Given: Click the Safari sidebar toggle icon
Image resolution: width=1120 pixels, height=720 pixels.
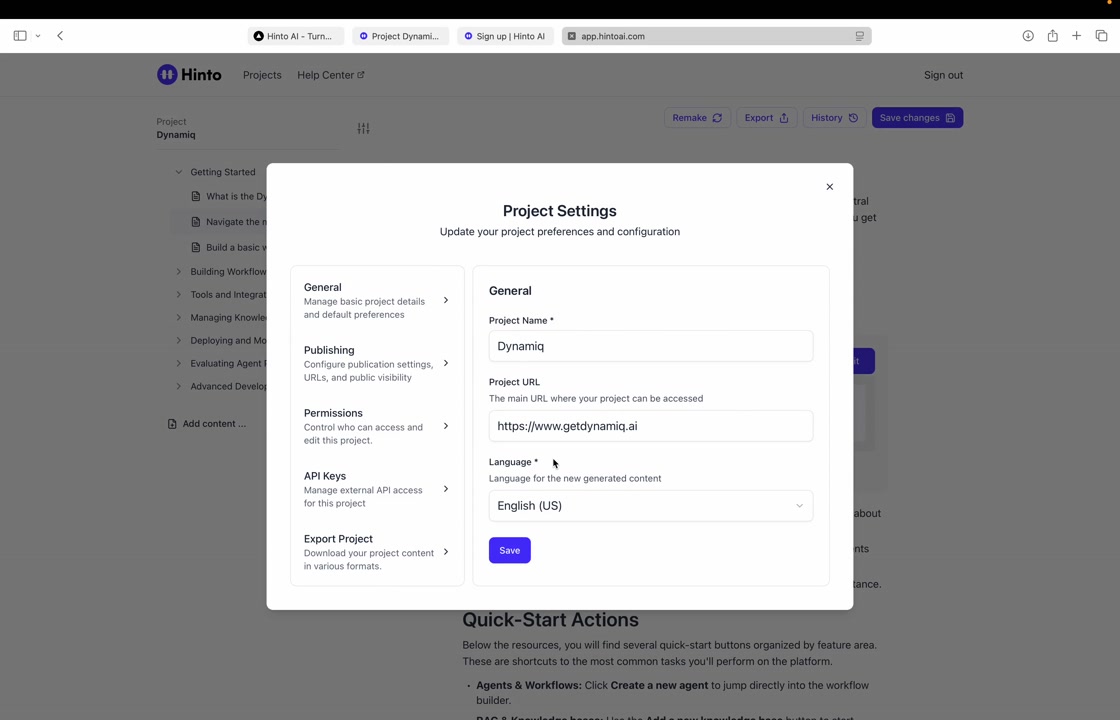Looking at the screenshot, I should [20, 36].
